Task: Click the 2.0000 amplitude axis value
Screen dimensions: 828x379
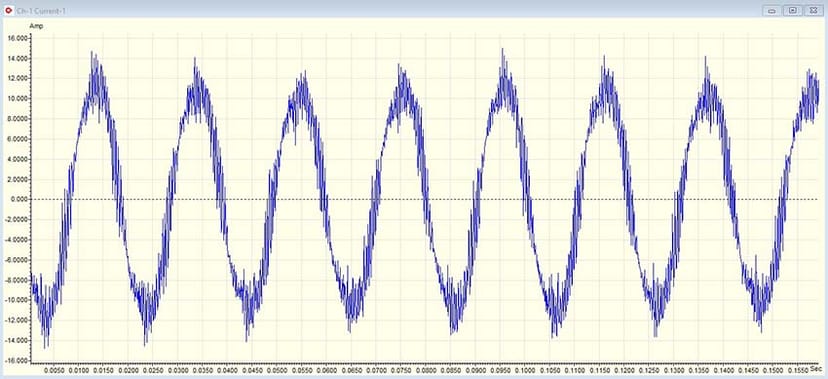Action: pos(17,179)
